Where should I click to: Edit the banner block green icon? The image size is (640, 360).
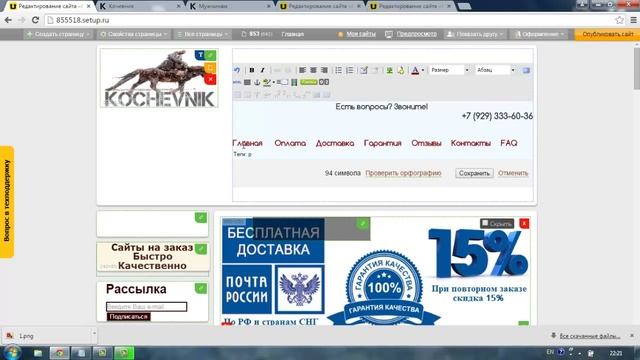pyautogui.click(x=362, y=223)
